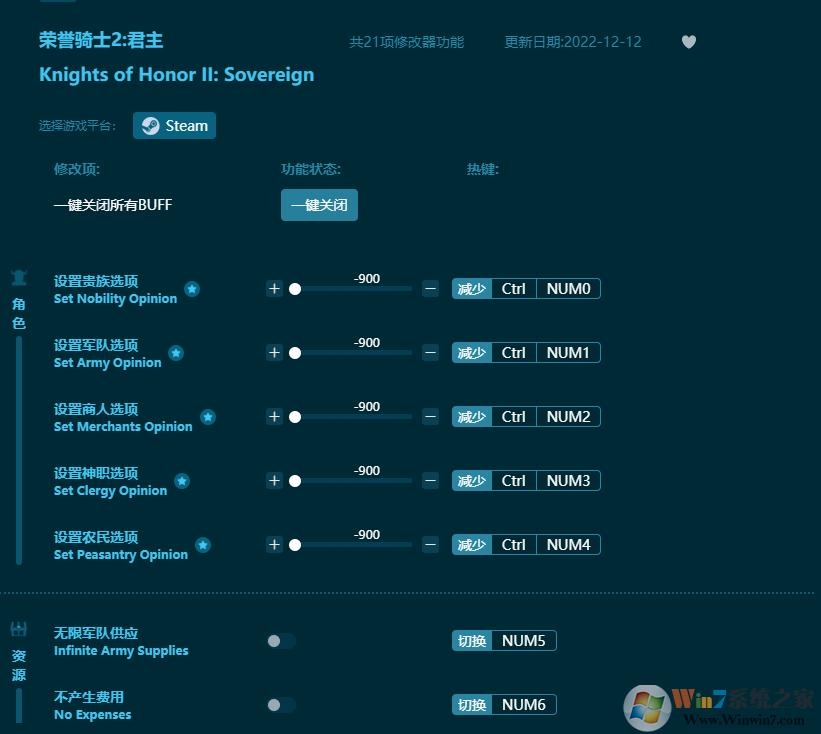Click star icon beside Set Peasantry Opinion

(x=203, y=545)
